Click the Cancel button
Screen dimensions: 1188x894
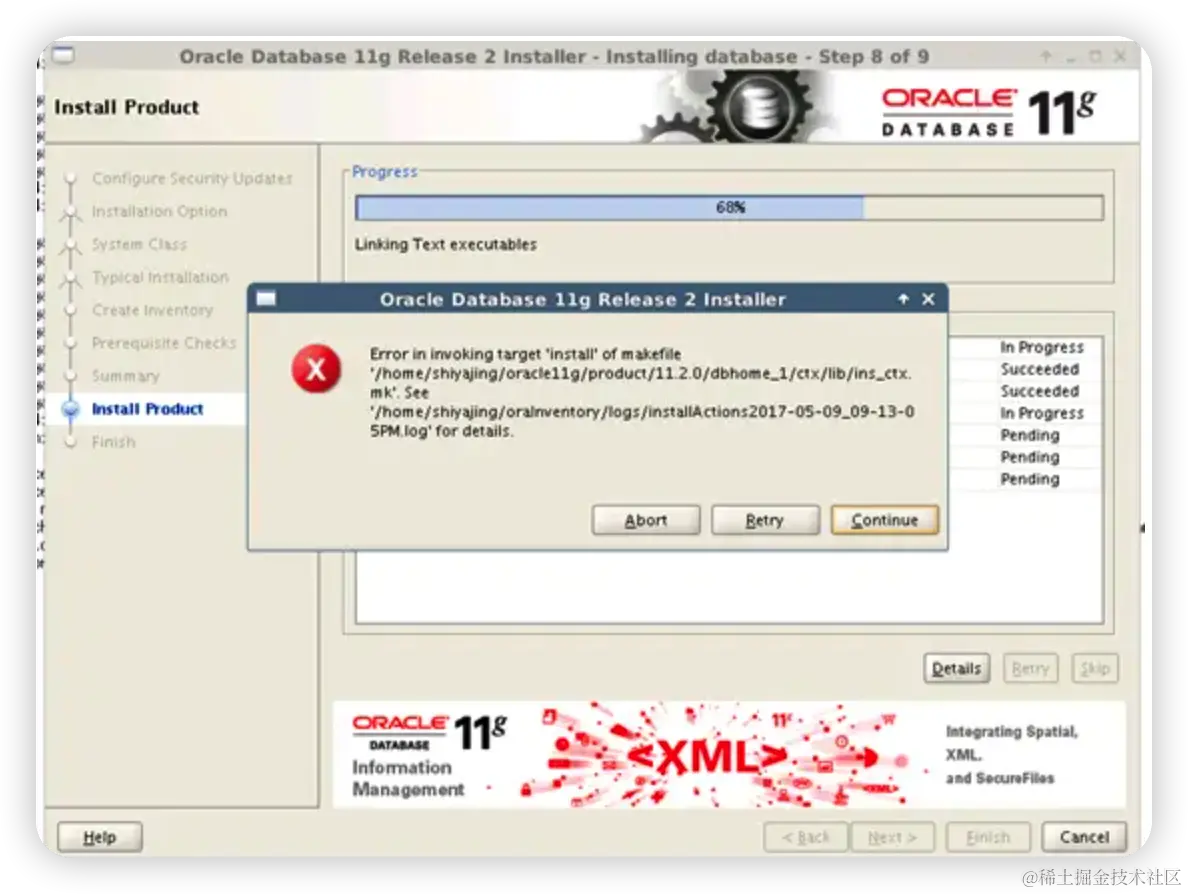[x=1084, y=837]
